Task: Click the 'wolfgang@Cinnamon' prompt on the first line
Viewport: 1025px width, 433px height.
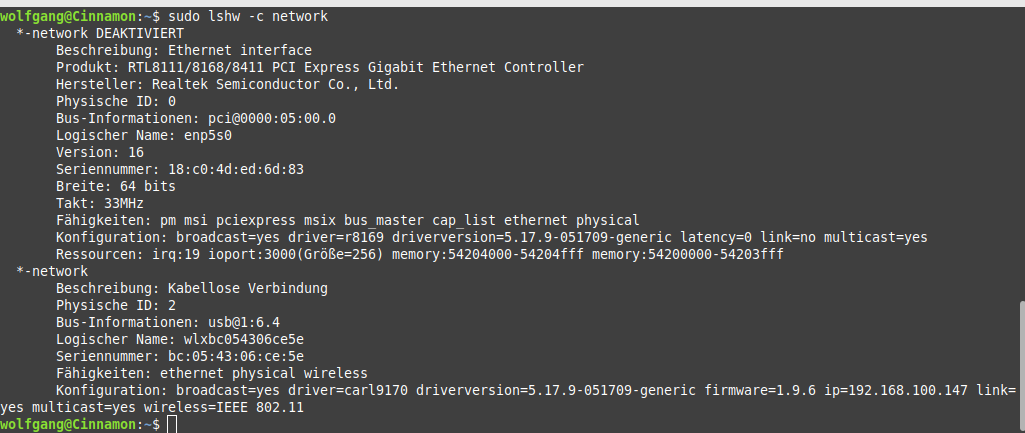Action: [x=68, y=17]
